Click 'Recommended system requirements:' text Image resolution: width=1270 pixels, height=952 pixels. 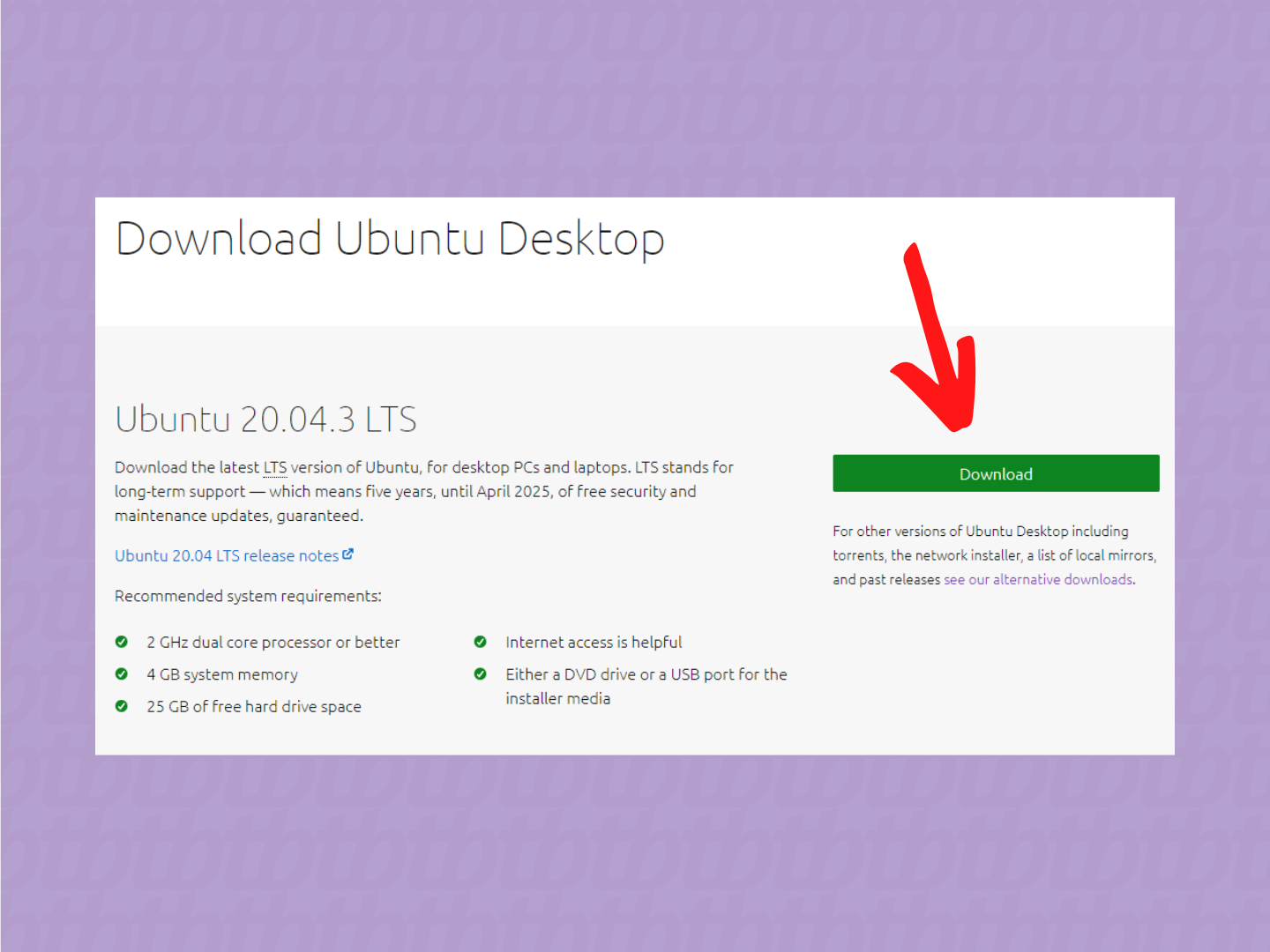[248, 596]
